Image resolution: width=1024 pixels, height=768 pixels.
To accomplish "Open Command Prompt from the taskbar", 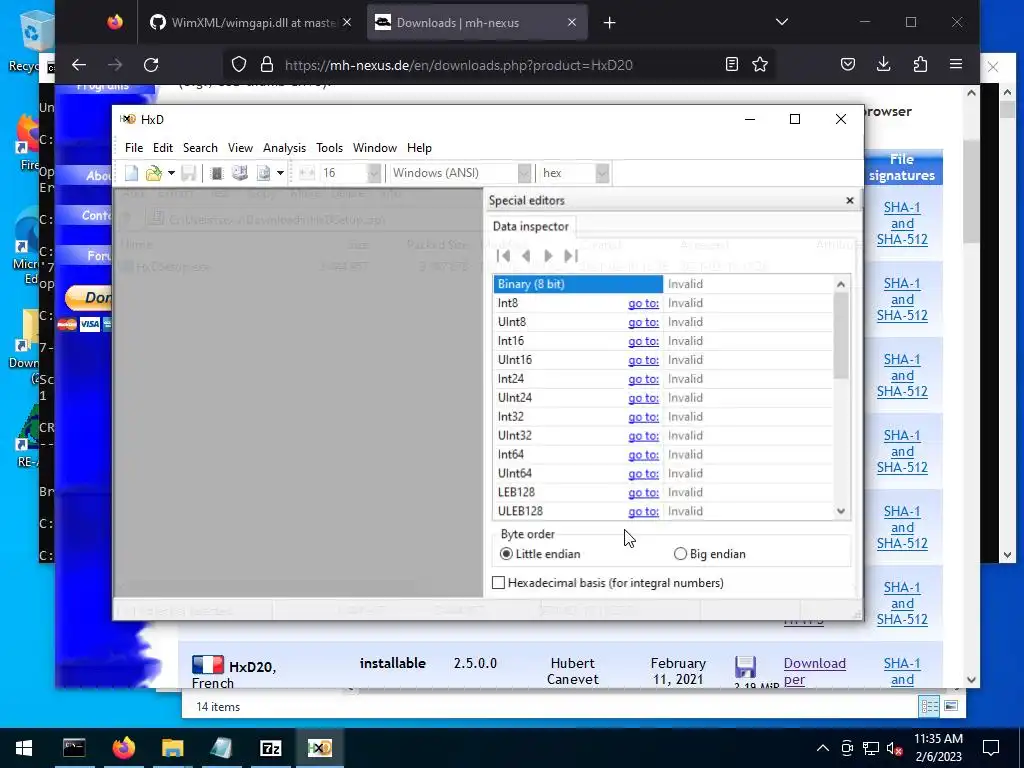I will [74, 748].
